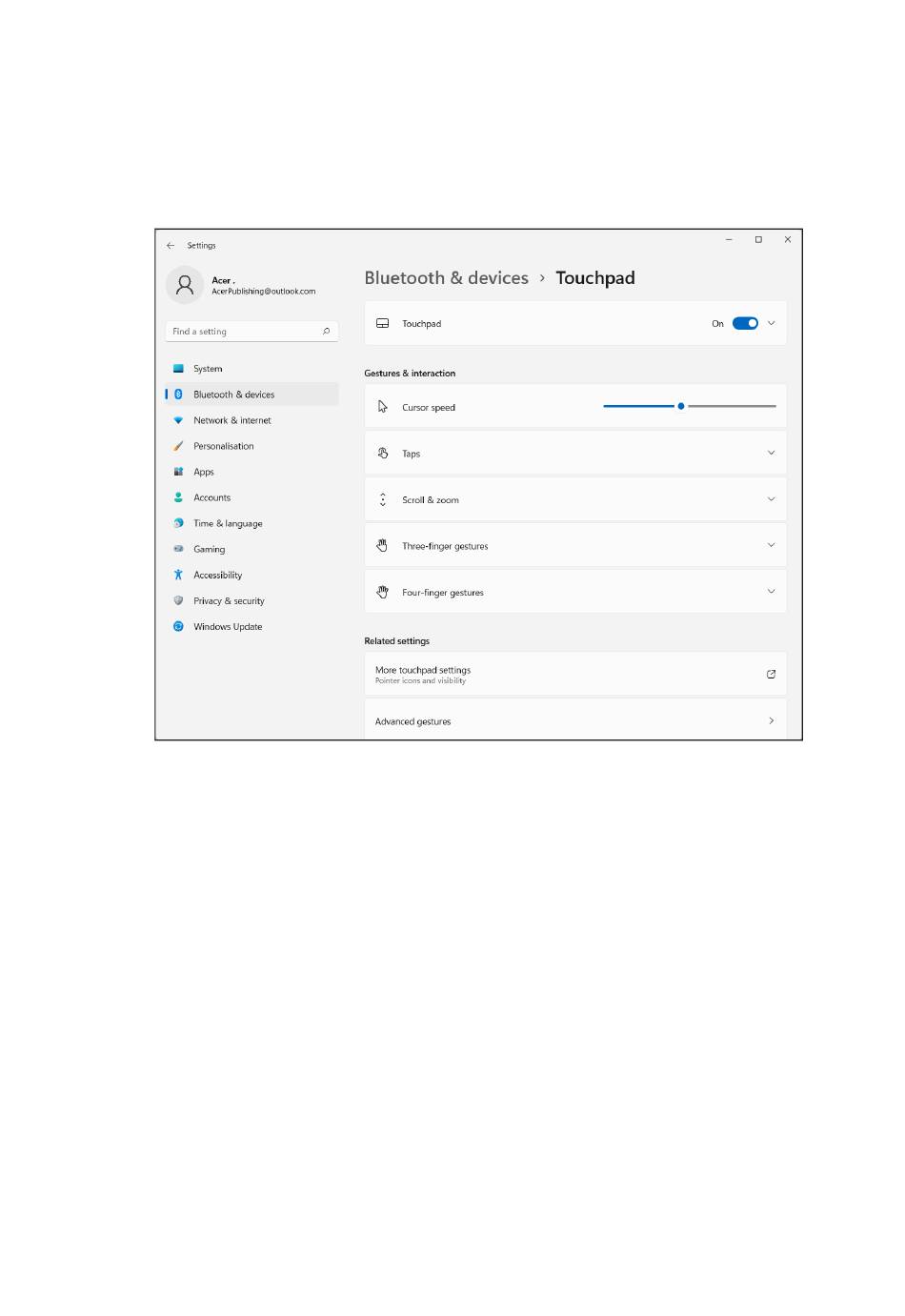Close the Settings window

pos(788,239)
